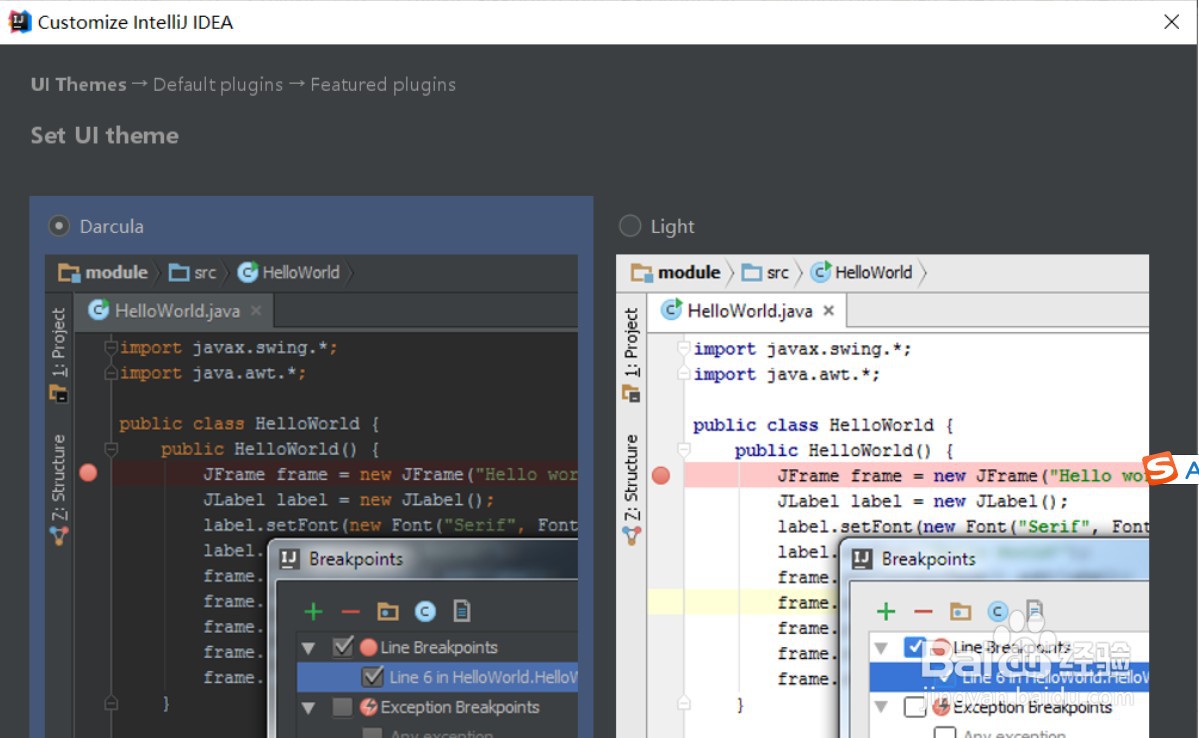Viewport: 1199px width, 738px height.
Task: Click module folder icon in Light preview
Action: [x=642, y=273]
